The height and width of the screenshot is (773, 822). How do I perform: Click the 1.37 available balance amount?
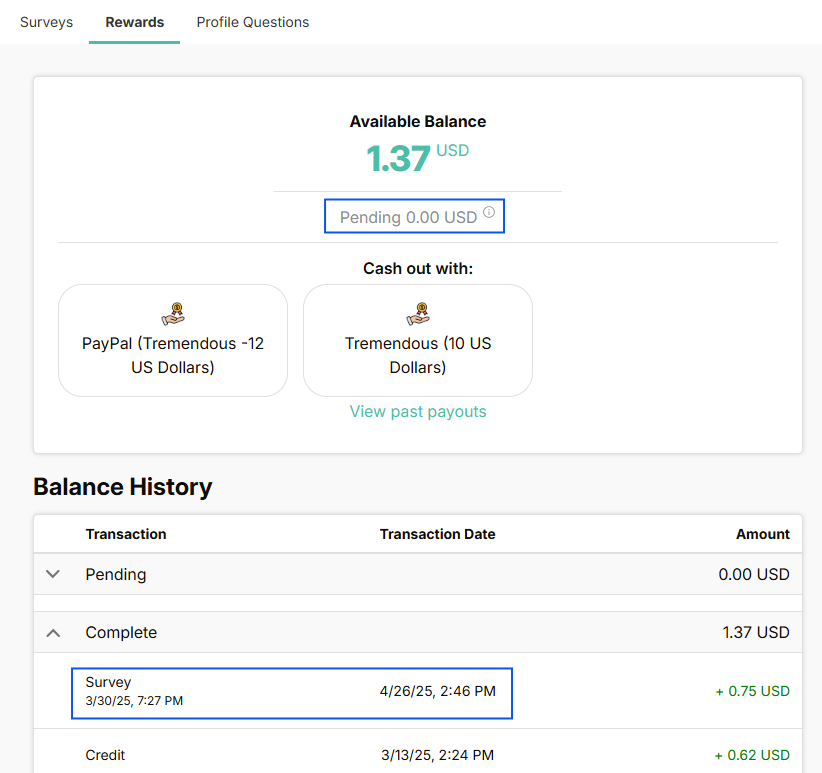pyautogui.click(x=398, y=158)
